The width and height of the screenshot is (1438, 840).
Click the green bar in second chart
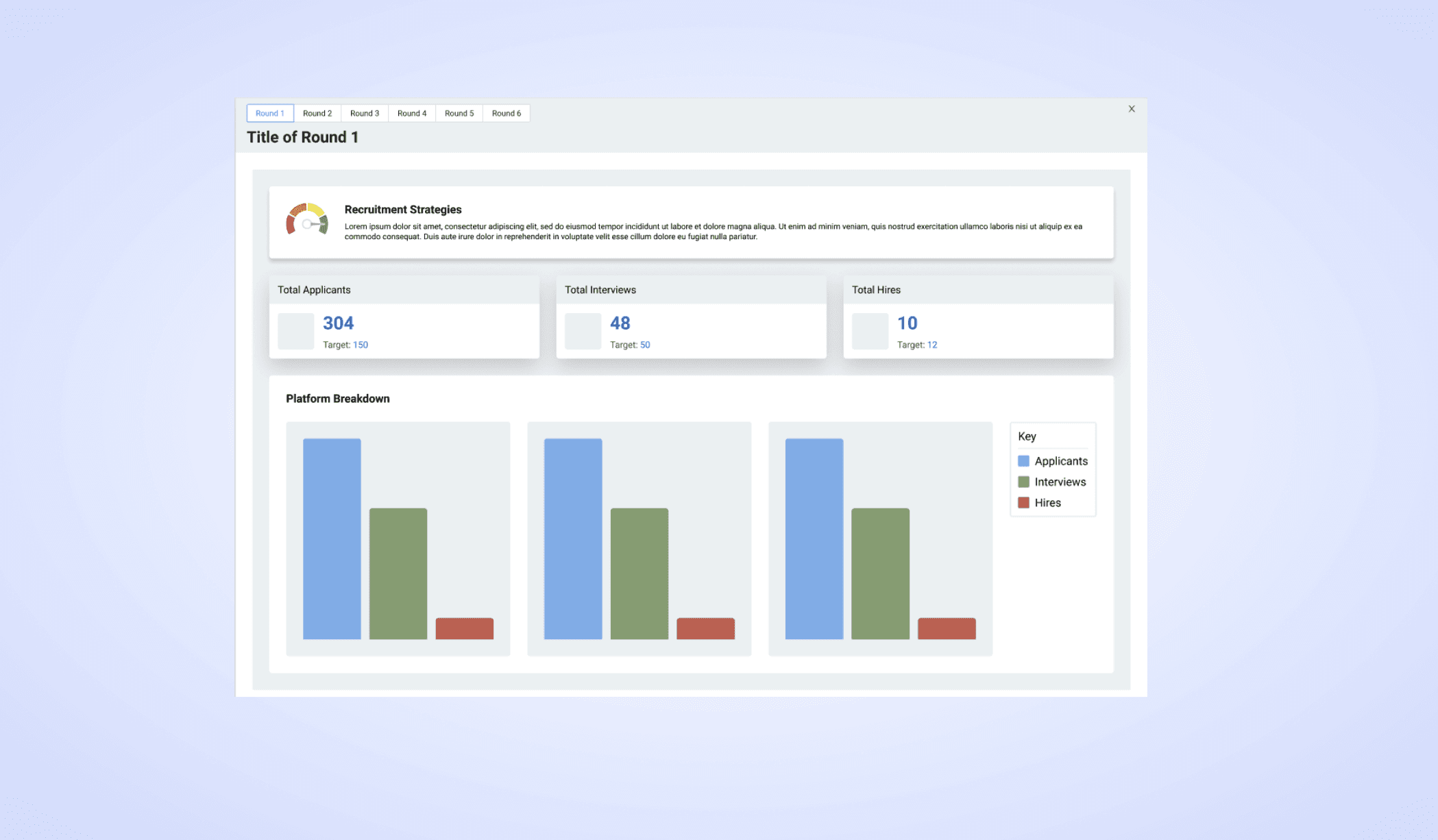tap(639, 573)
